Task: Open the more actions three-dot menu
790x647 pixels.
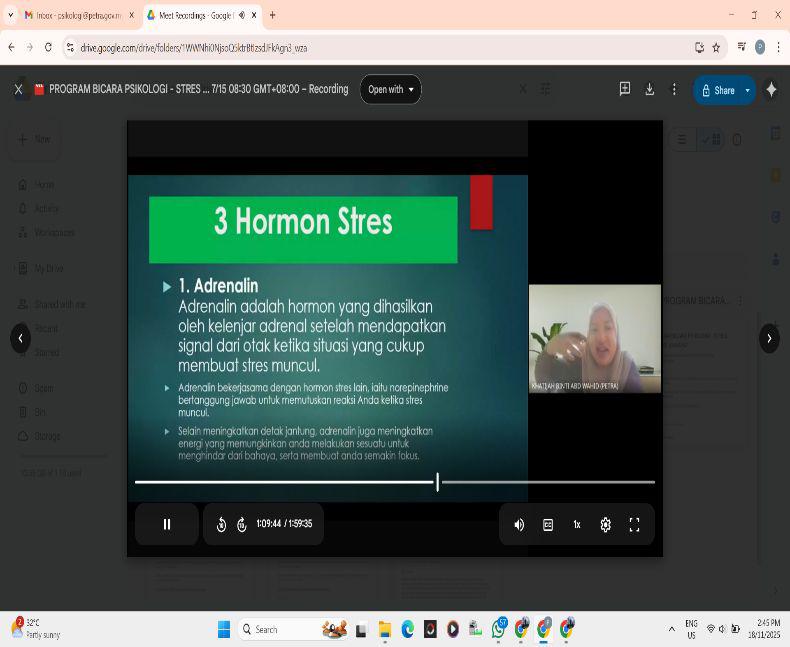Action: point(674,90)
